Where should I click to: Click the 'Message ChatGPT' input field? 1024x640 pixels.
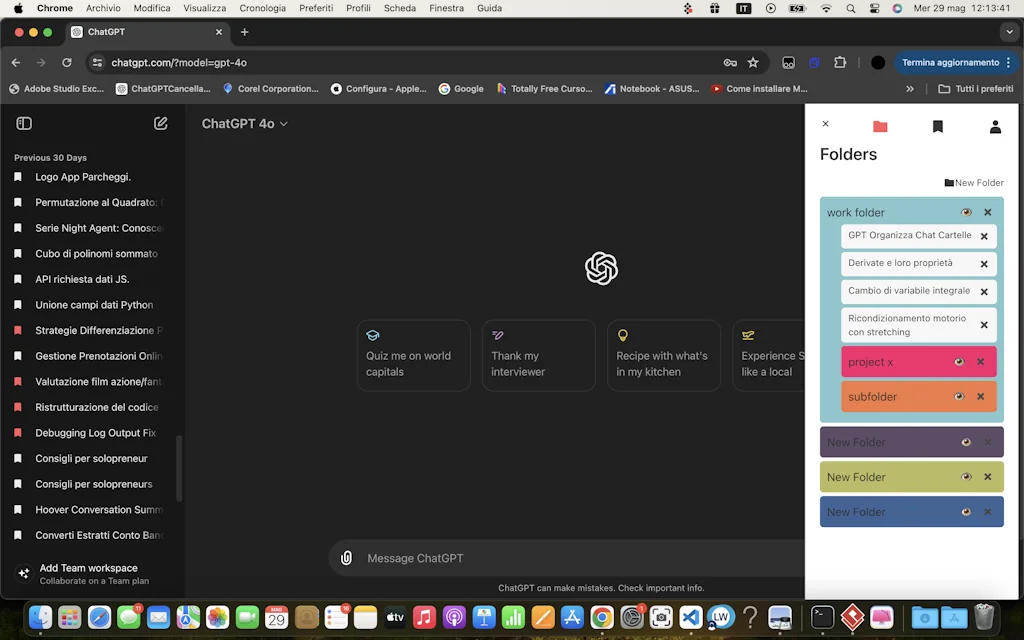[500, 557]
